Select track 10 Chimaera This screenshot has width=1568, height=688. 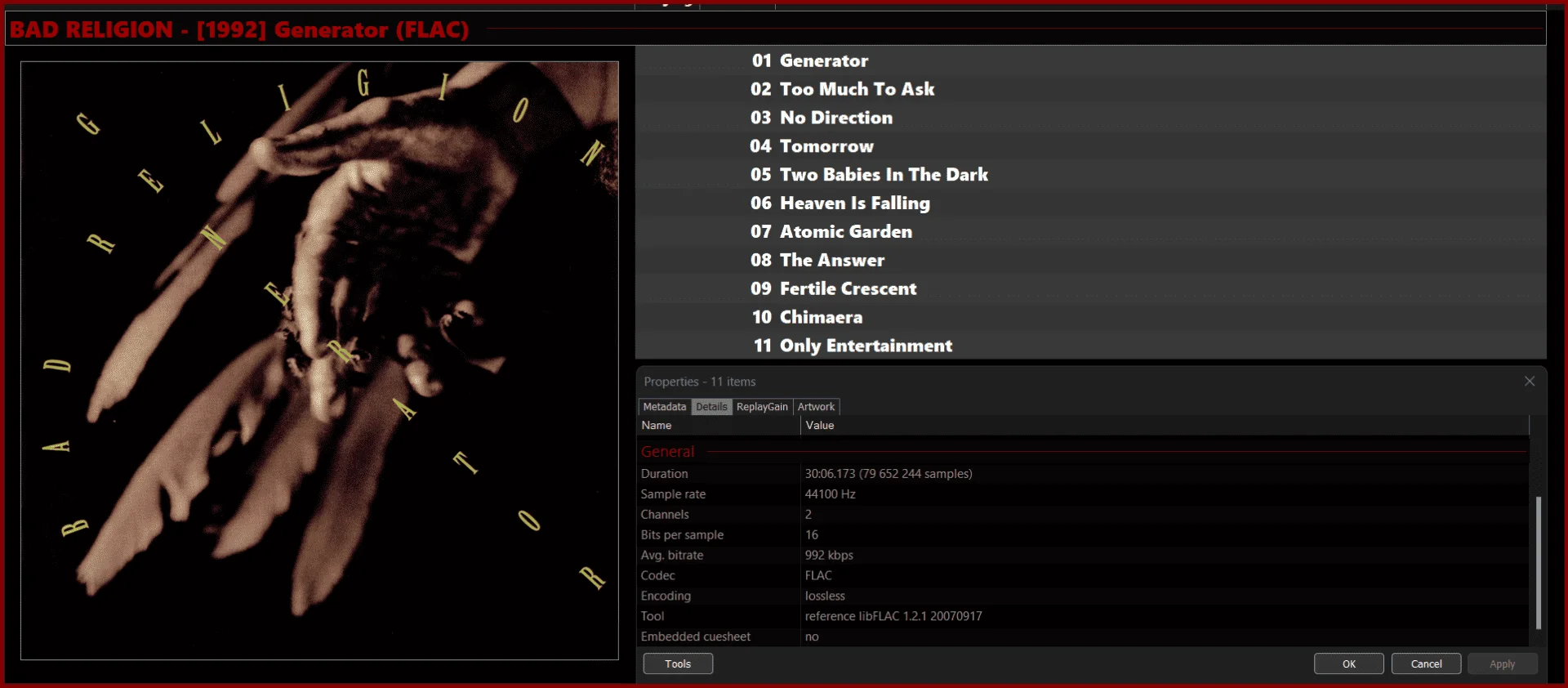tap(1091, 317)
